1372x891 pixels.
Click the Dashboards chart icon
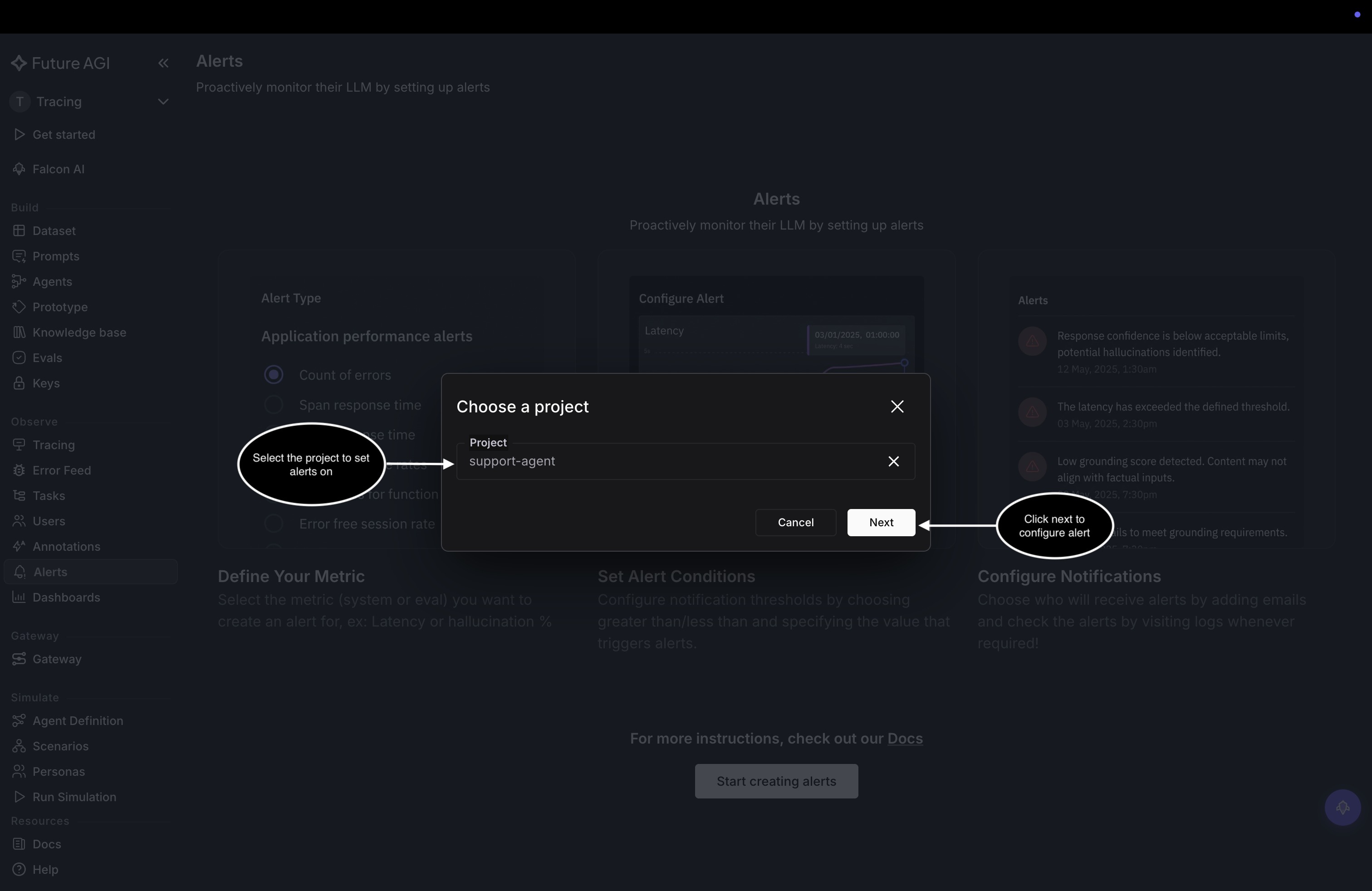(x=19, y=597)
